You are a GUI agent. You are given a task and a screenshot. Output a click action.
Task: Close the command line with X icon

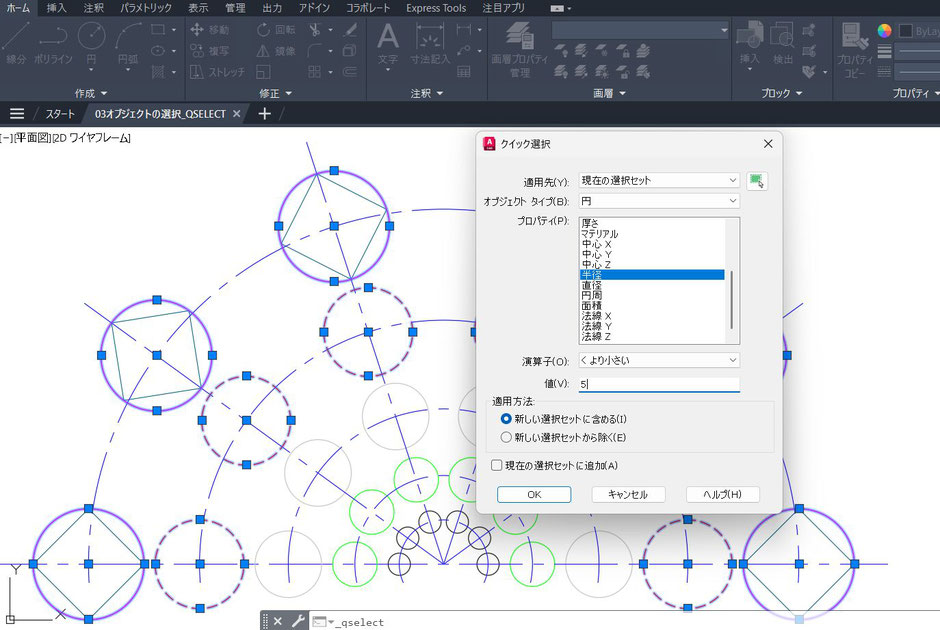[278, 622]
